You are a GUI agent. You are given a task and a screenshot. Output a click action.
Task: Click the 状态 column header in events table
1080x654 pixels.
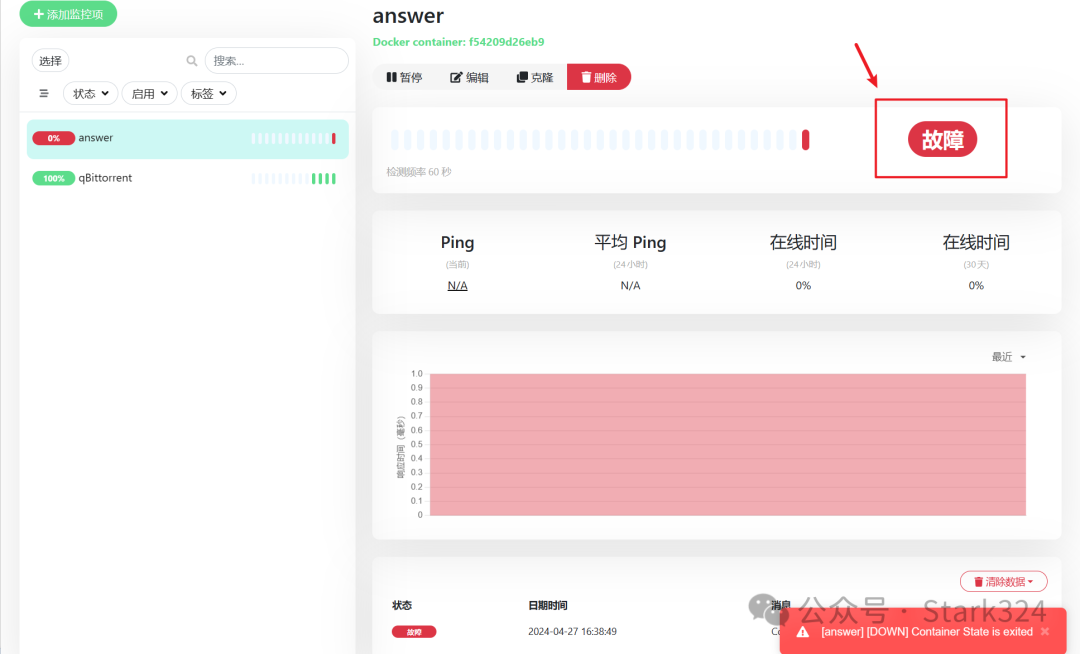tap(402, 605)
